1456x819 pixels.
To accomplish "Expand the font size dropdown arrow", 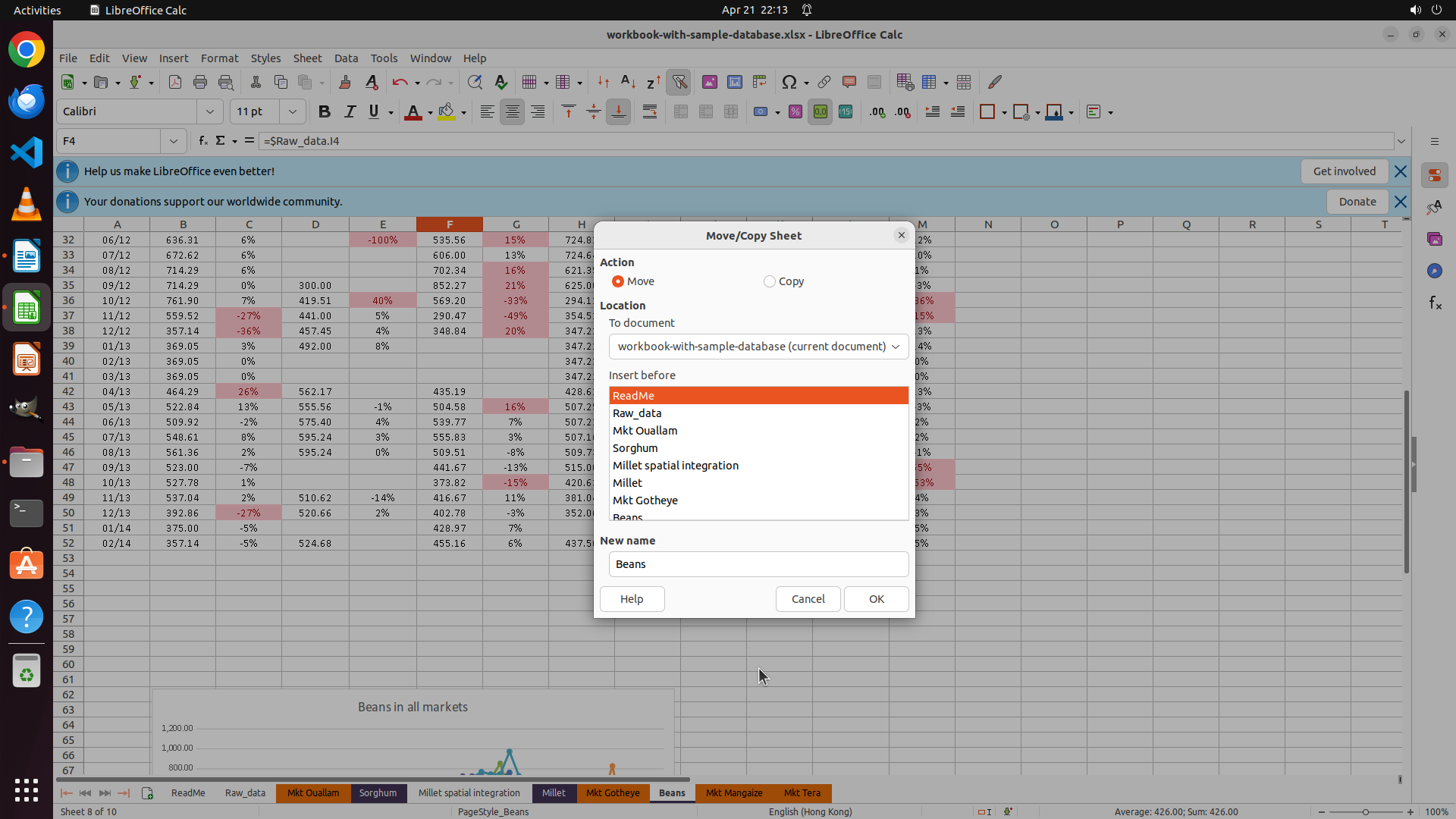I will [x=292, y=111].
